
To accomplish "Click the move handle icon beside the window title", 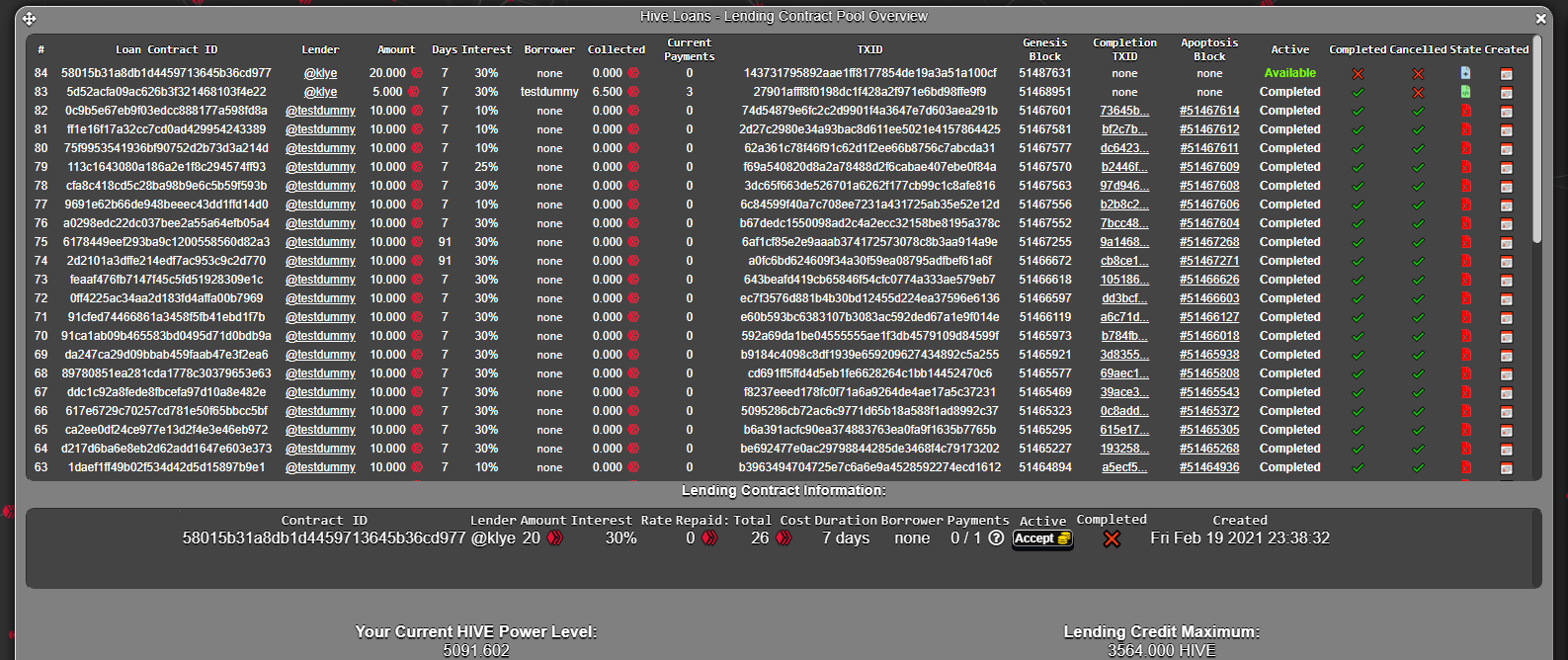I will pyautogui.click(x=29, y=19).
